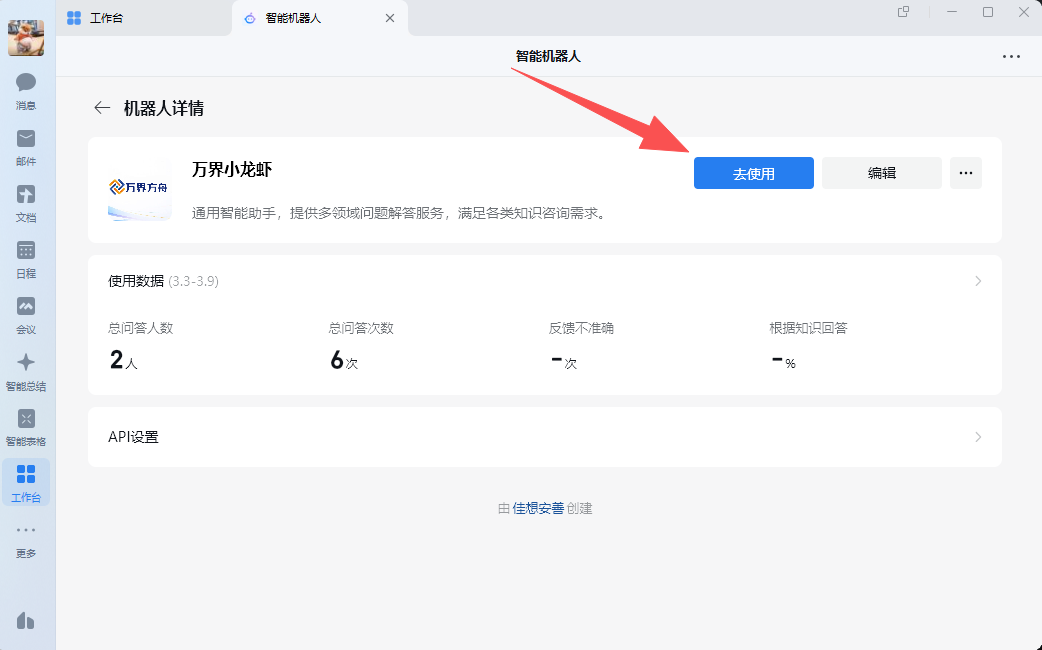Image resolution: width=1042 pixels, height=650 pixels.
Task: Go to 文档 documents in sidebar
Action: (x=26, y=195)
